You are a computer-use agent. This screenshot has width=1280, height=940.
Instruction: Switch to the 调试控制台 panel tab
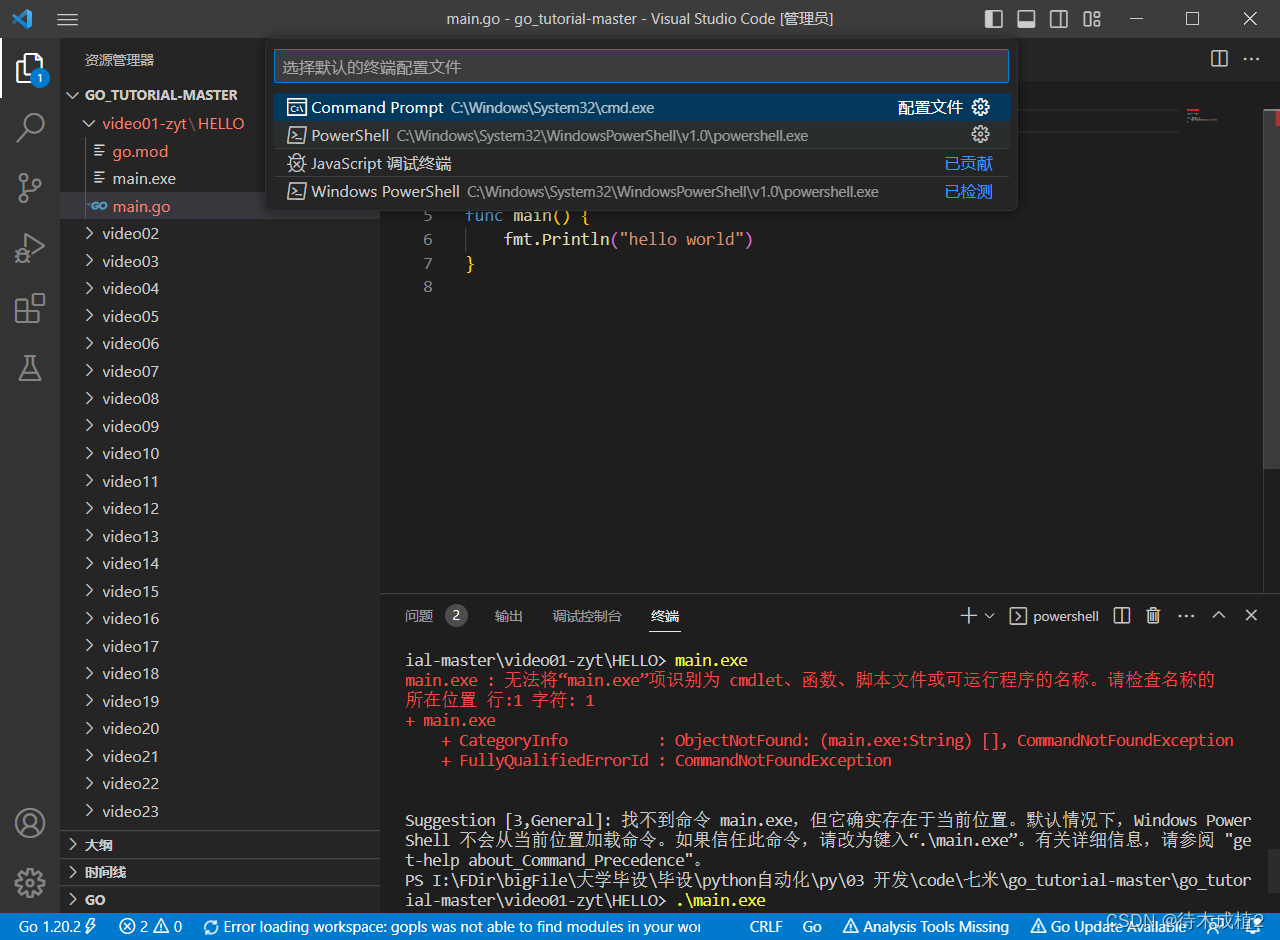[587, 616]
